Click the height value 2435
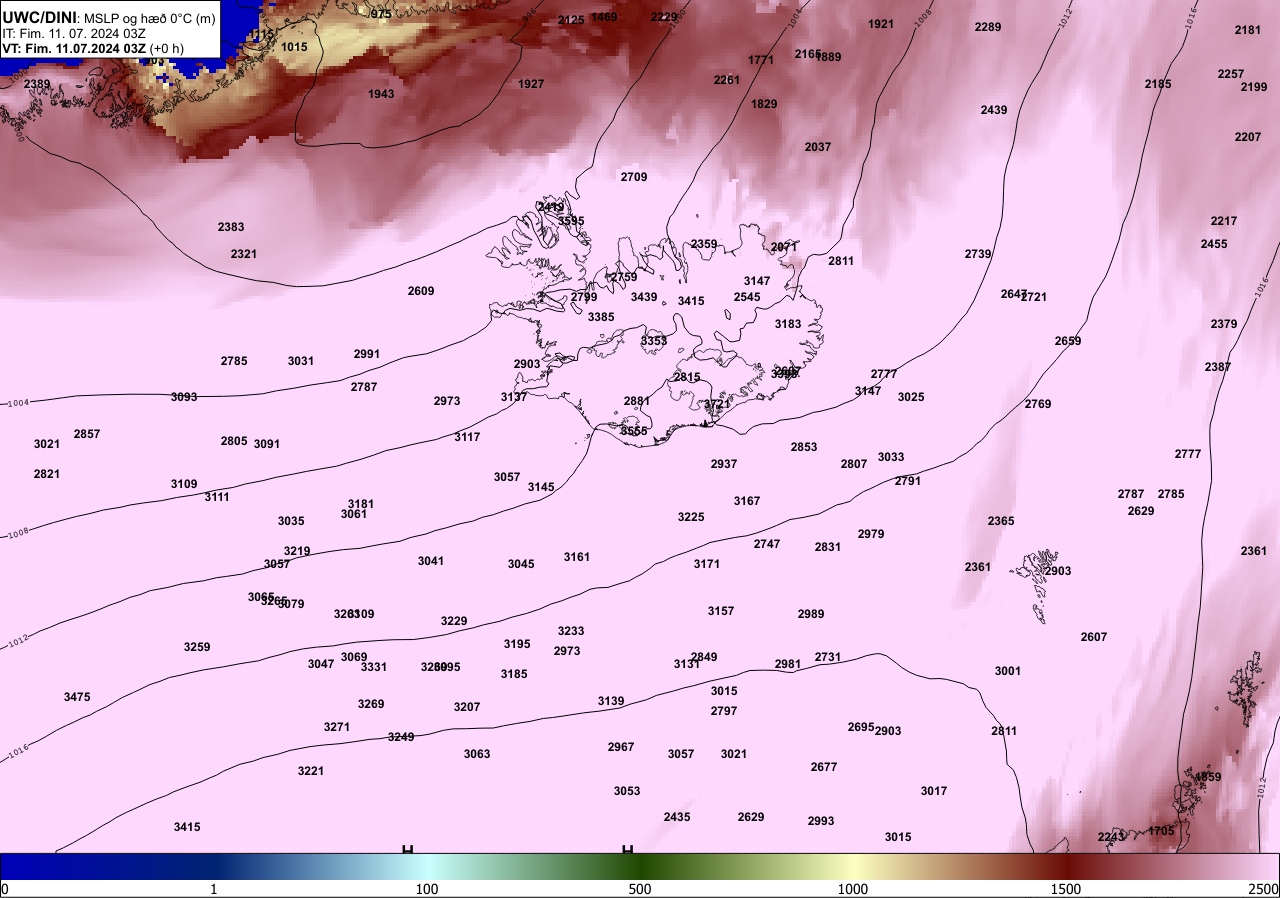Viewport: 1280px width, 898px height. pos(677,817)
